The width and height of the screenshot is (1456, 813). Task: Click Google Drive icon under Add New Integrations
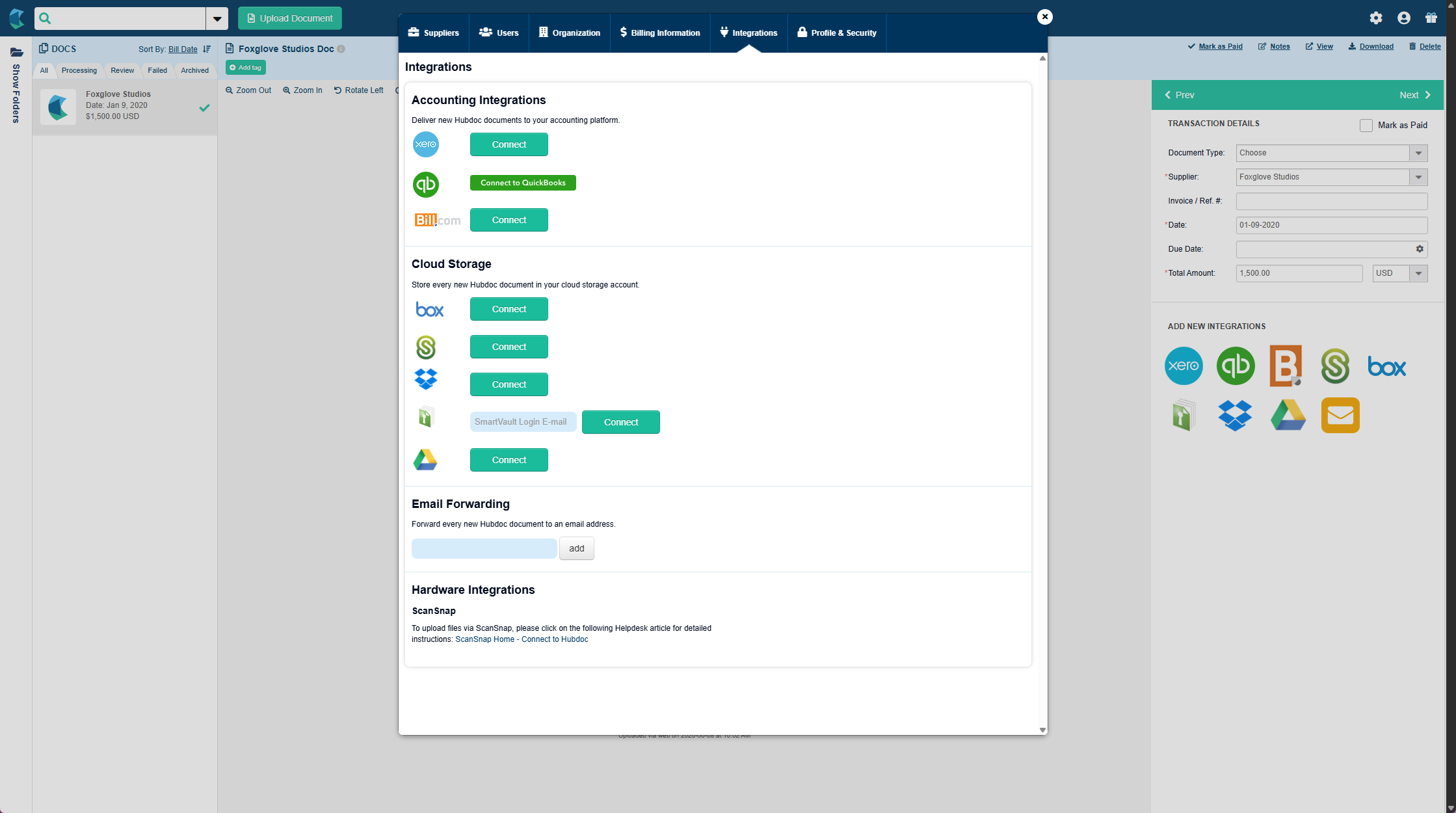[x=1288, y=415]
